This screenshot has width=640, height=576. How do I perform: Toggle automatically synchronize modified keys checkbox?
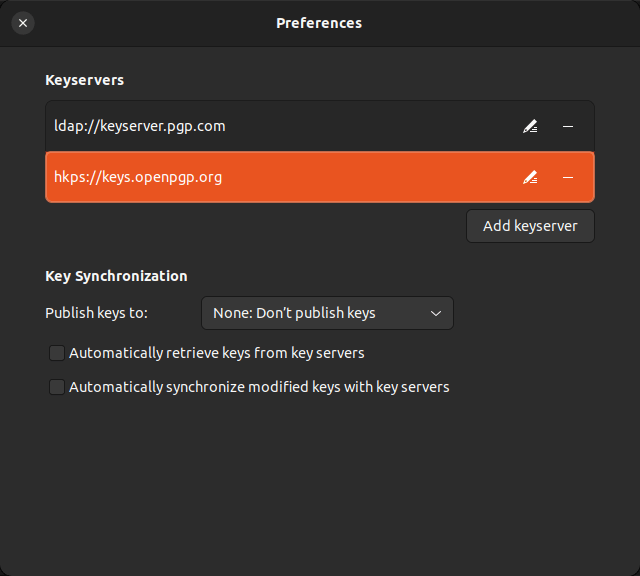(57, 387)
